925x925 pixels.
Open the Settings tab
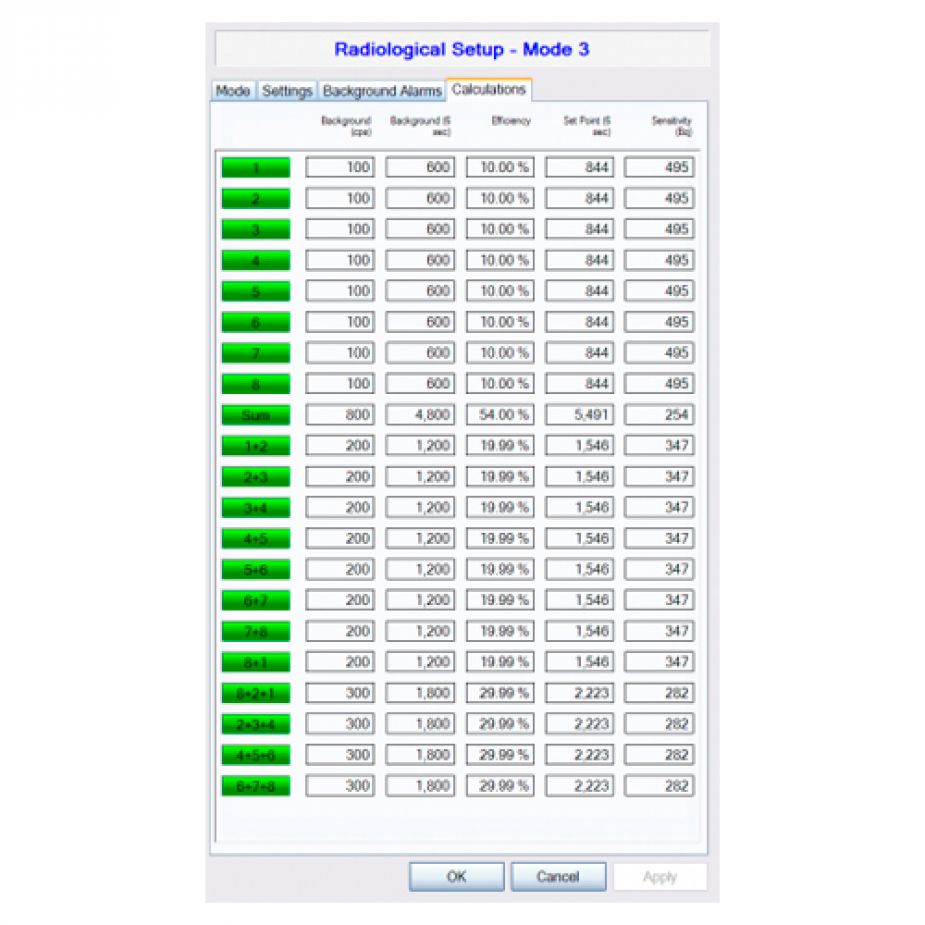pos(287,91)
